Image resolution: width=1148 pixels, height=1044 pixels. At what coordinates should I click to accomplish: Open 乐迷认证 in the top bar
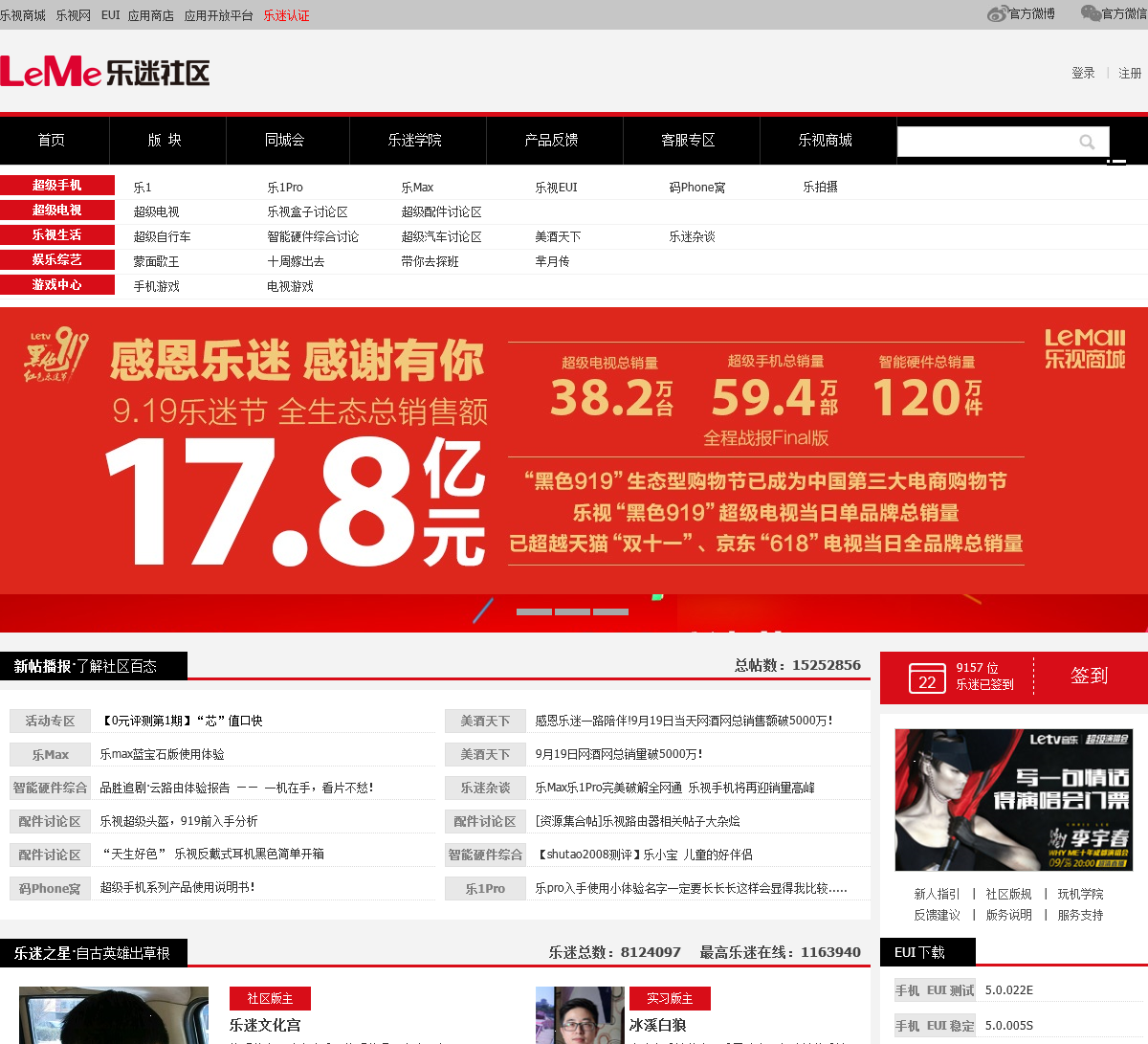tap(287, 15)
